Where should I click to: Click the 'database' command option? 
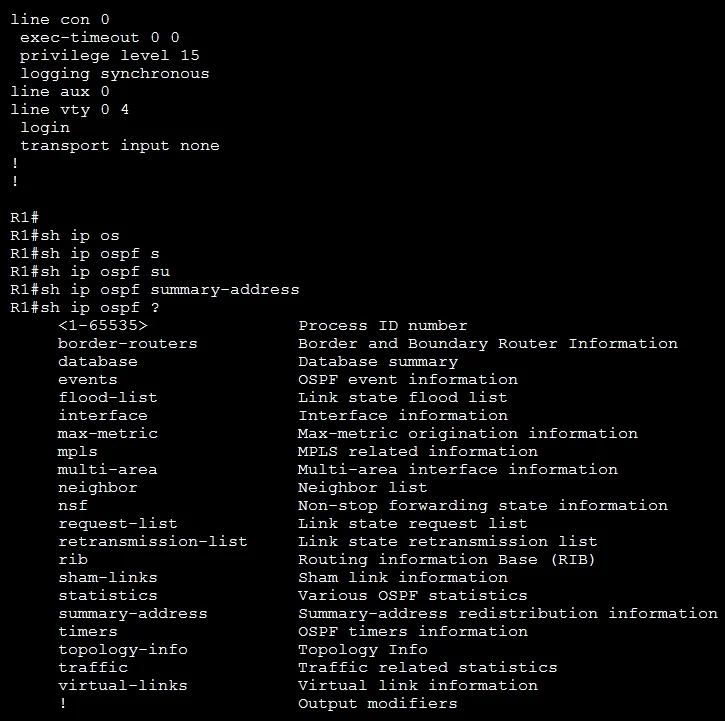[x=98, y=362]
